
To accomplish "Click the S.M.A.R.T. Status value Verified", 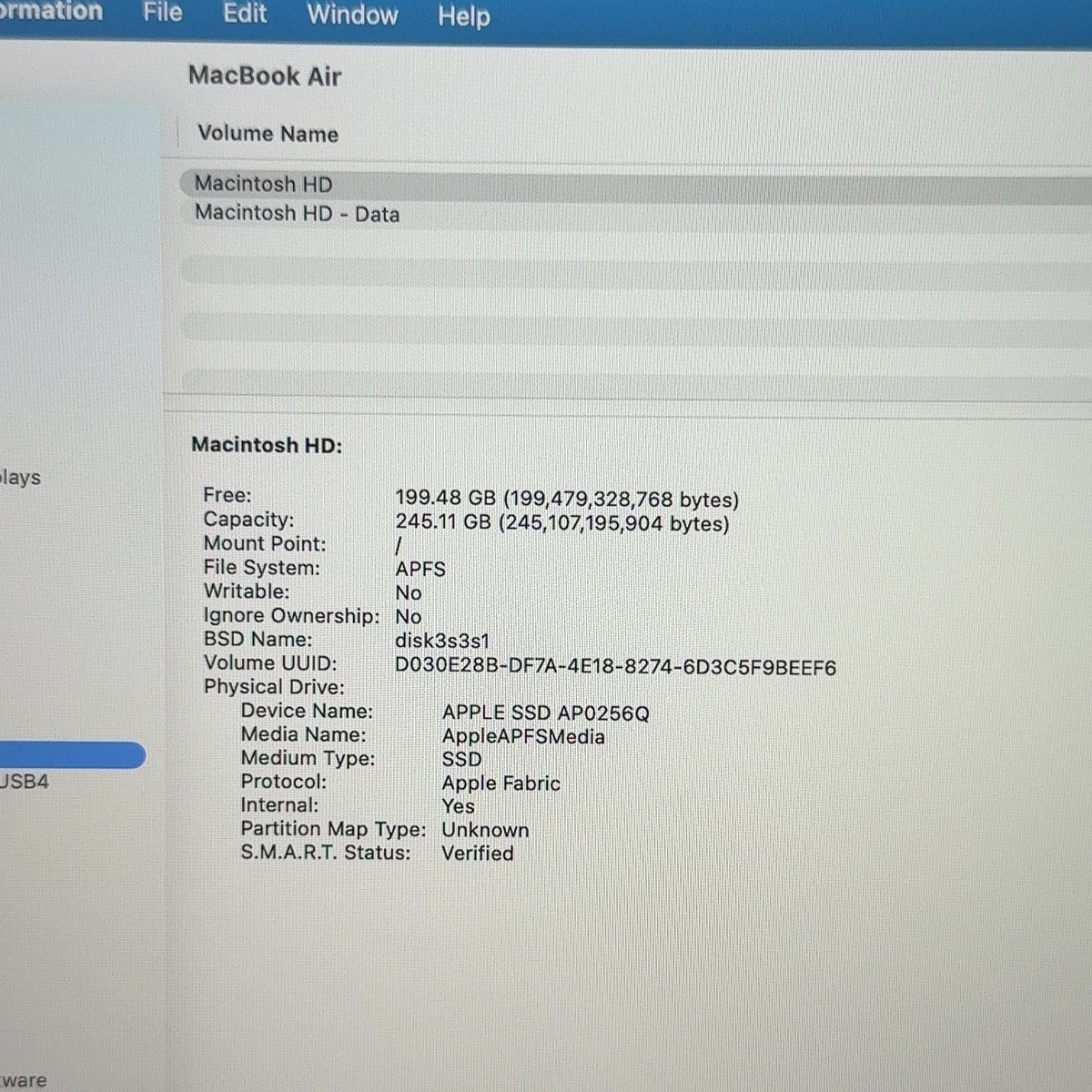I will click(x=478, y=854).
